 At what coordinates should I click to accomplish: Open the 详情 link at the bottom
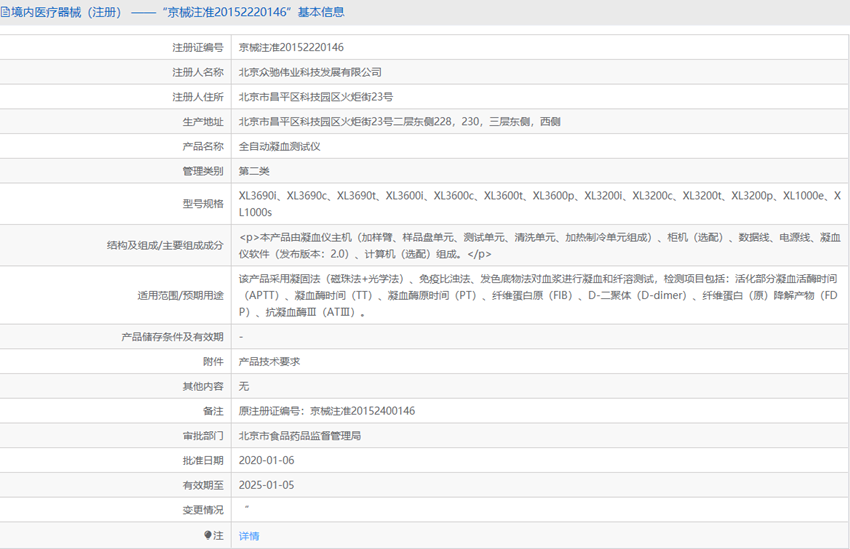(249, 536)
